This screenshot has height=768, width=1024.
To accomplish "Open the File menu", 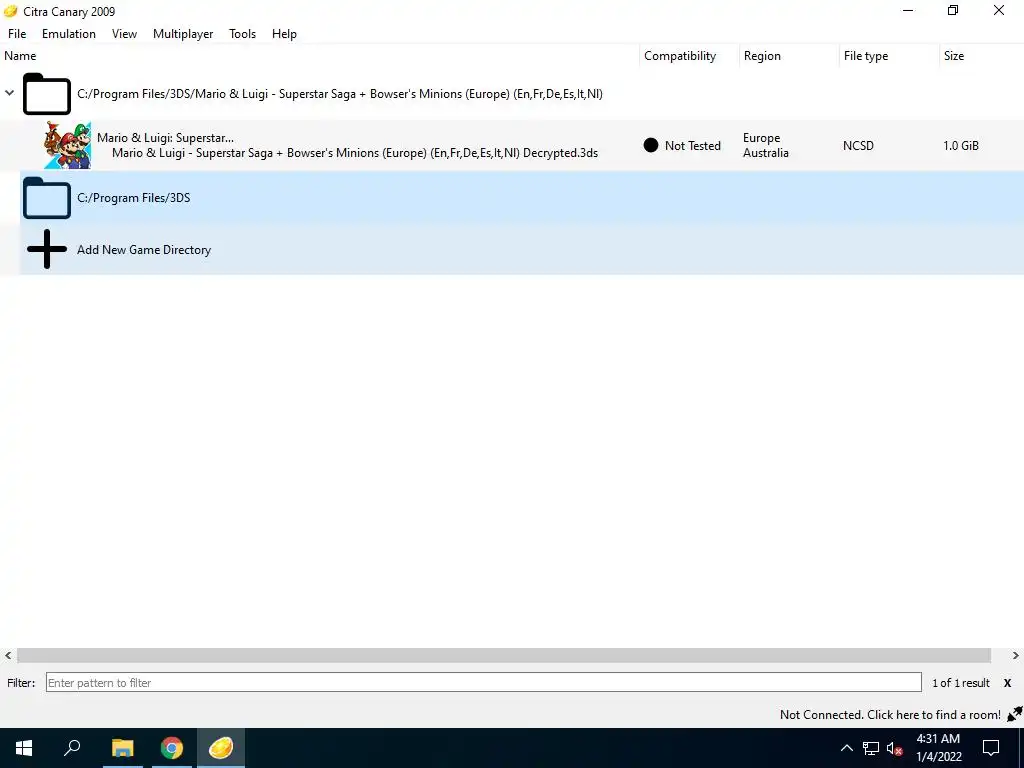I will tap(17, 34).
